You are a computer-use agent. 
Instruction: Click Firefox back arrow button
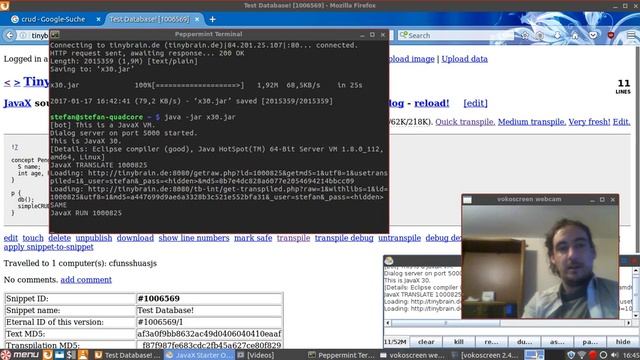tap(10, 36)
